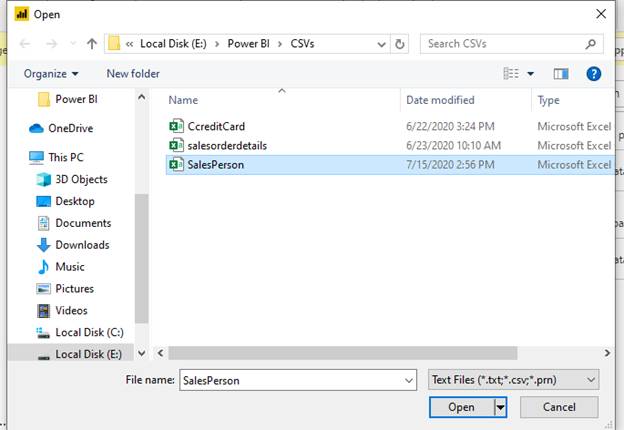Open Documents in navigation pane
The image size is (624, 430).
[83, 223]
